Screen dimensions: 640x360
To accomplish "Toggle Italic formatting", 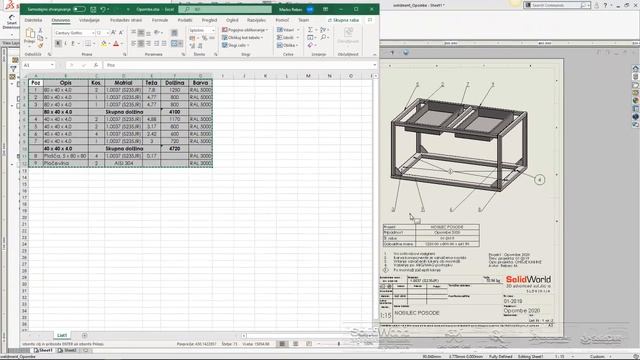I will 66,43.
